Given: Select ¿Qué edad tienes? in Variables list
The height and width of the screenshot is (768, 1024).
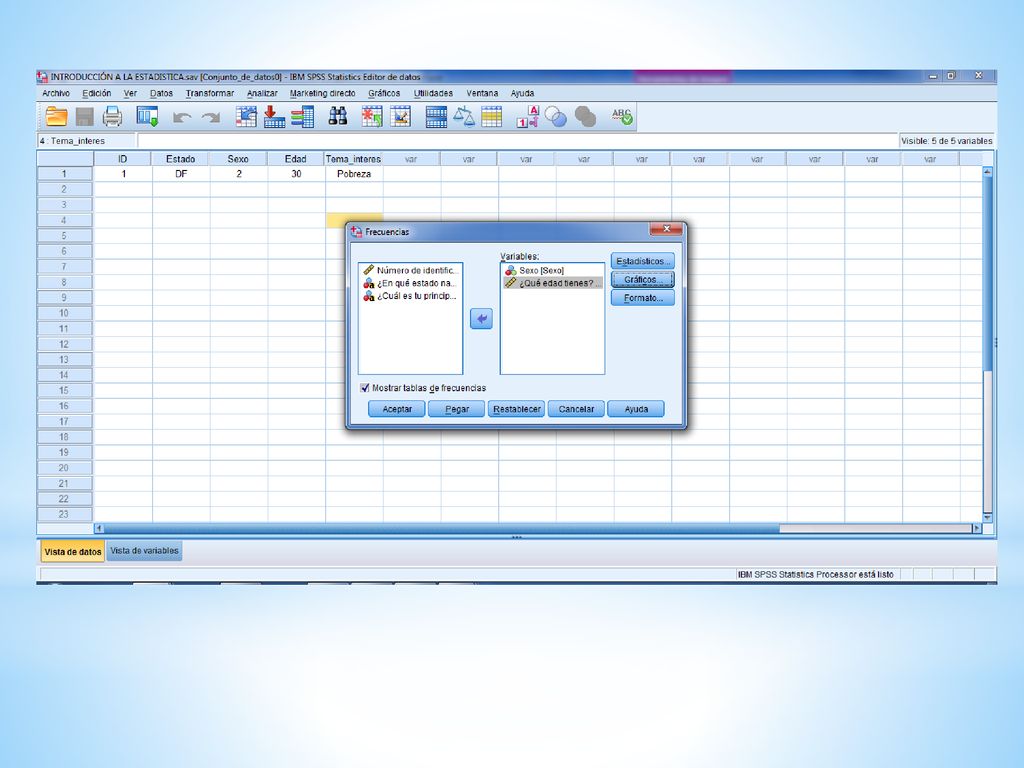Looking at the screenshot, I should (x=552, y=283).
